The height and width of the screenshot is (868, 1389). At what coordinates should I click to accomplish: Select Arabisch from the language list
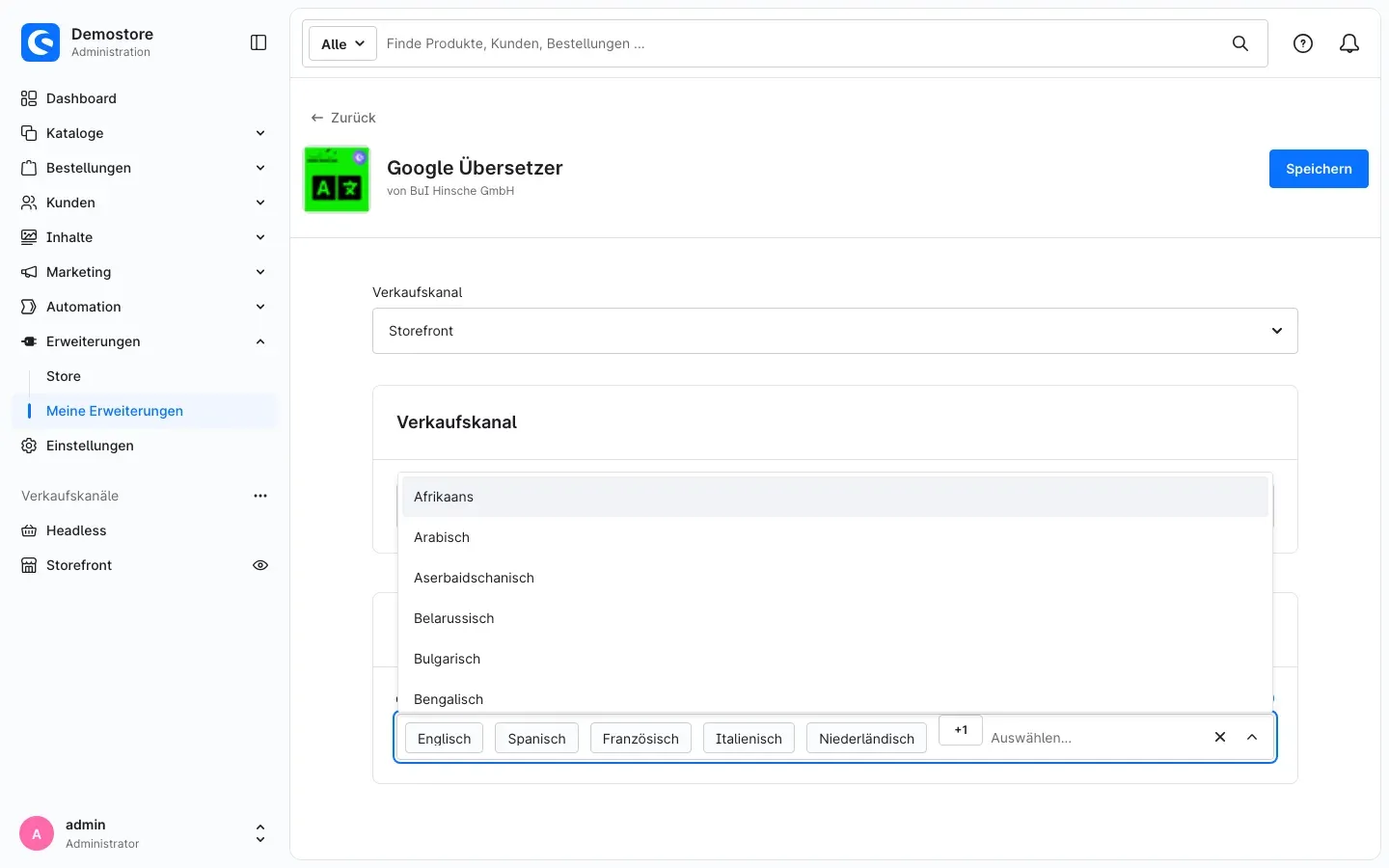click(x=835, y=537)
